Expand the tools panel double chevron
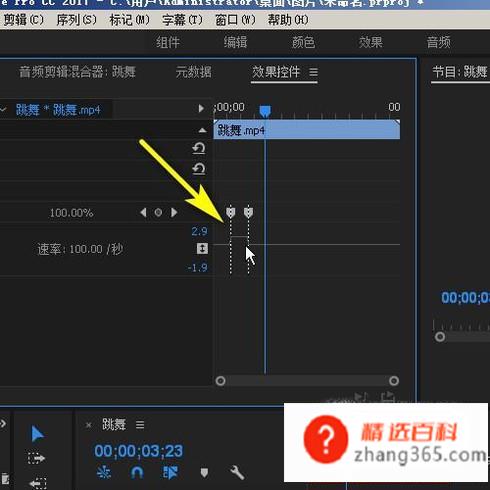490x490 pixels. 3,424
